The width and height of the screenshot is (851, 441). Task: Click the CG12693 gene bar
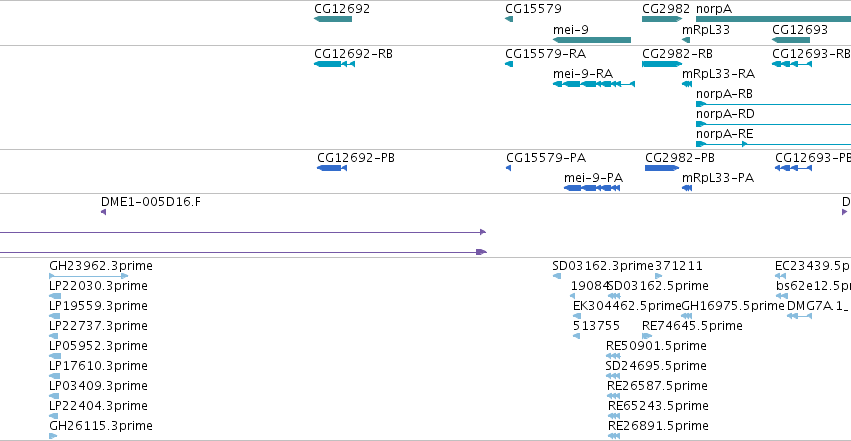(x=791, y=40)
